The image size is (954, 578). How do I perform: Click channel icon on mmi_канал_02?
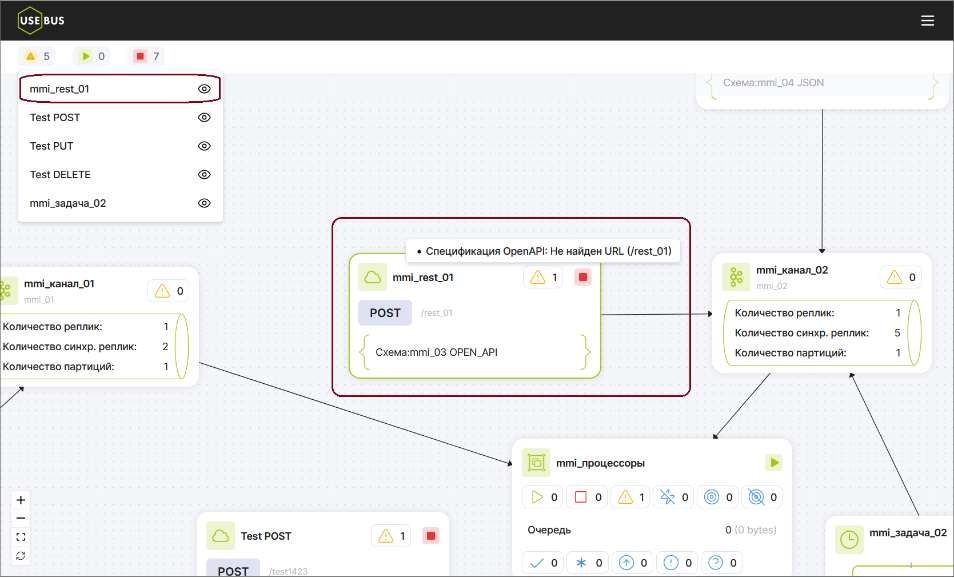point(736,277)
